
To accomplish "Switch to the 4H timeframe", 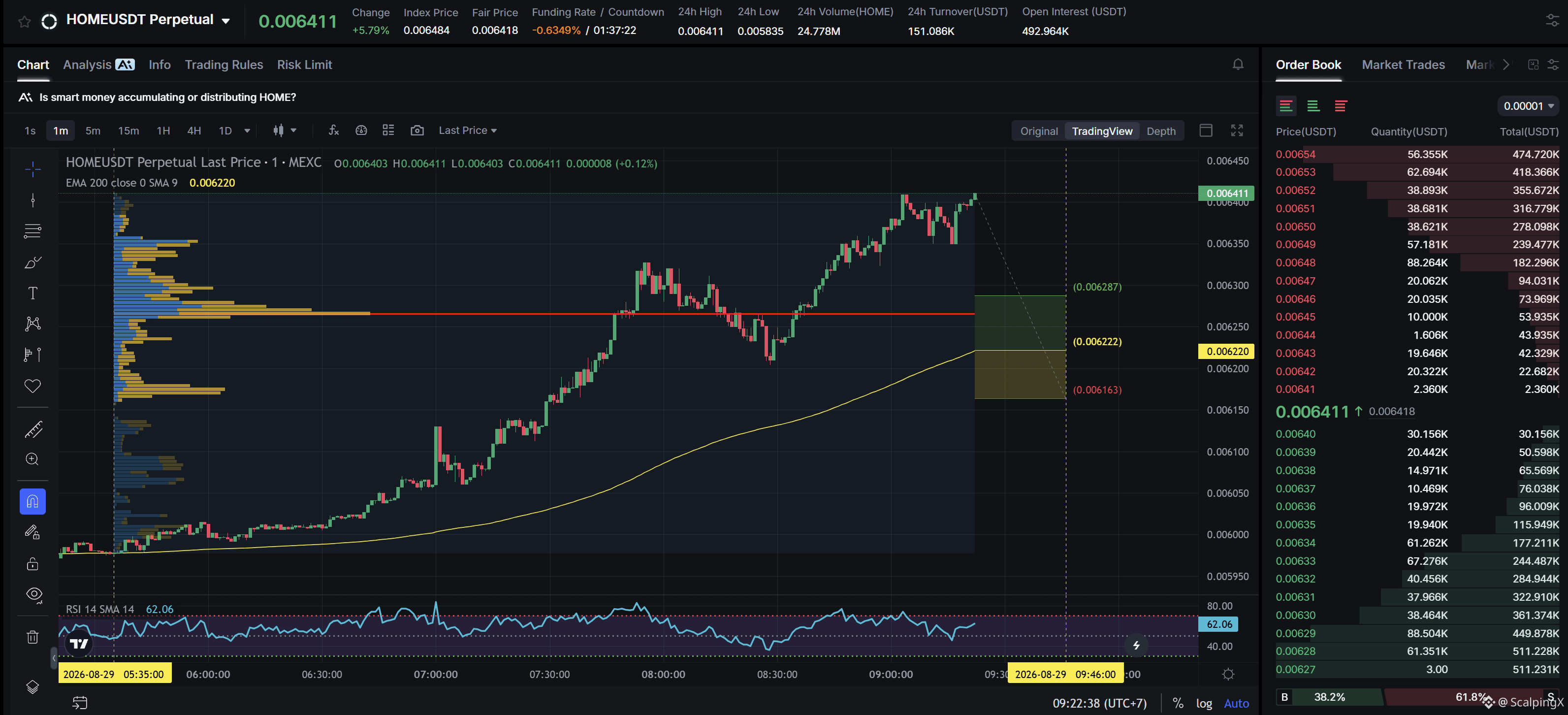I will [194, 131].
